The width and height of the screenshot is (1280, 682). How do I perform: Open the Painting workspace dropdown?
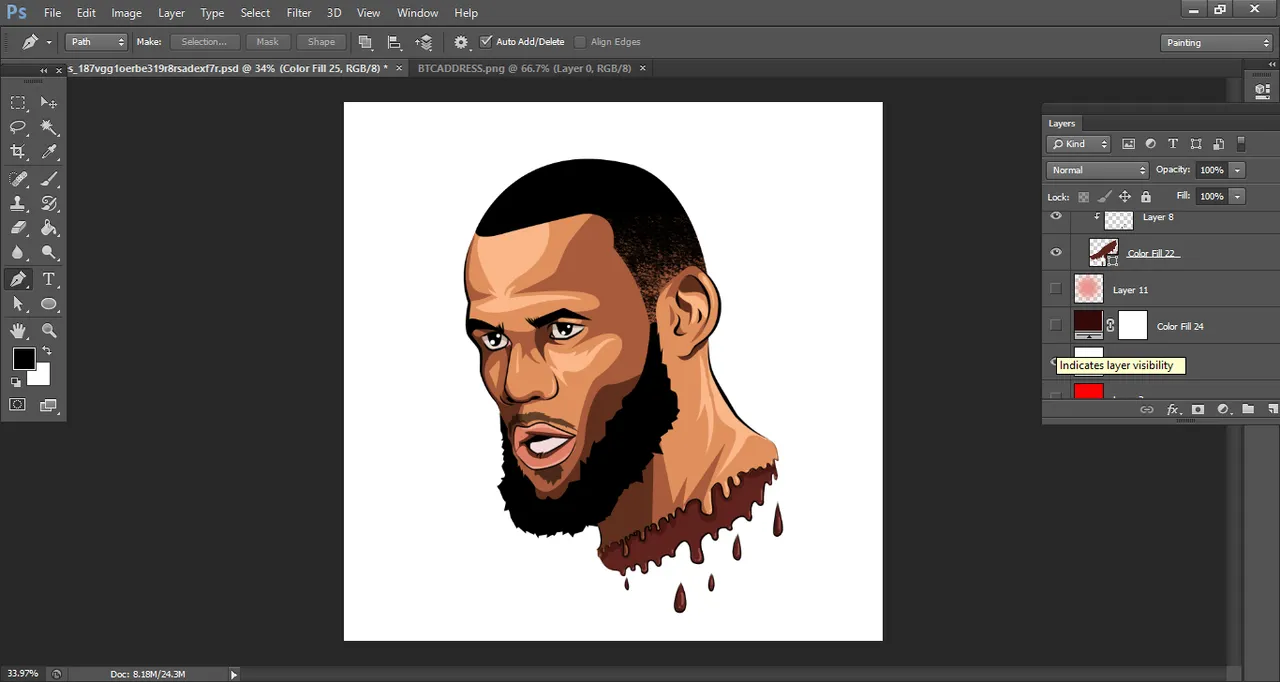click(1217, 43)
